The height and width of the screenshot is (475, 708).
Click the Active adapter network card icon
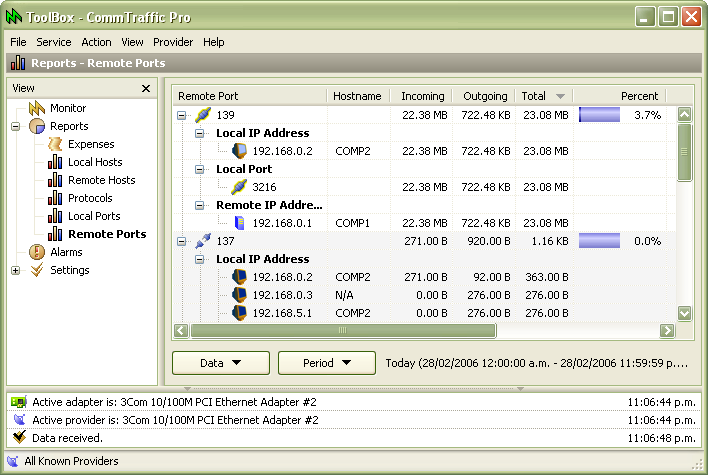click(x=19, y=402)
